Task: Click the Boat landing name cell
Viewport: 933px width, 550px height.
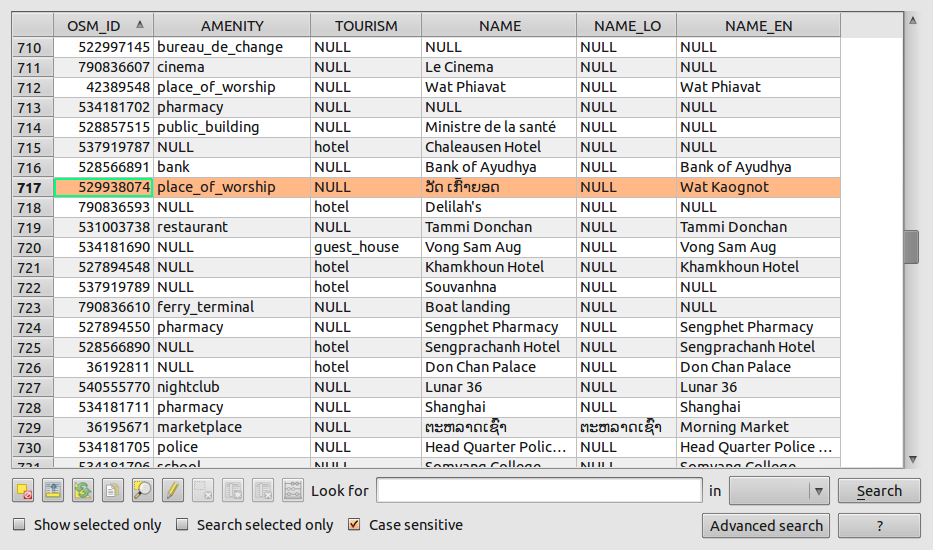Action: click(x=499, y=308)
